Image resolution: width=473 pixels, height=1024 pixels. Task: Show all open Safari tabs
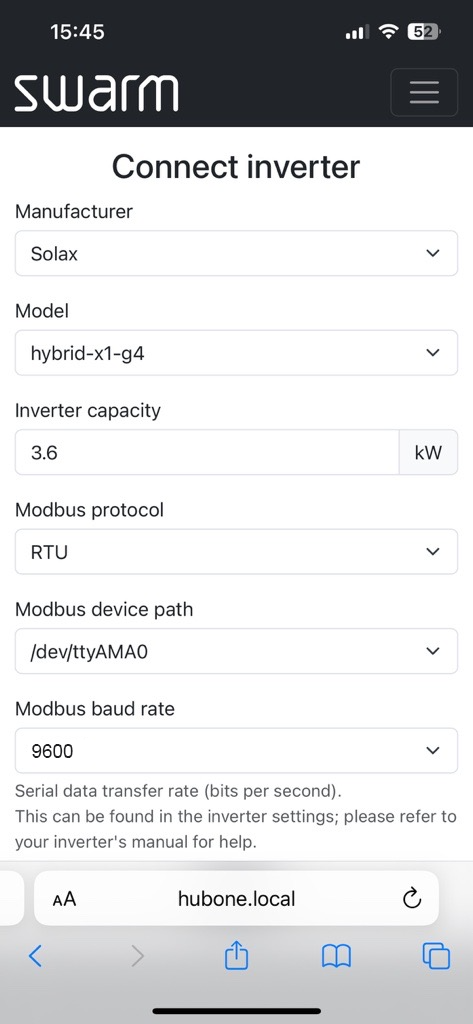[436, 957]
